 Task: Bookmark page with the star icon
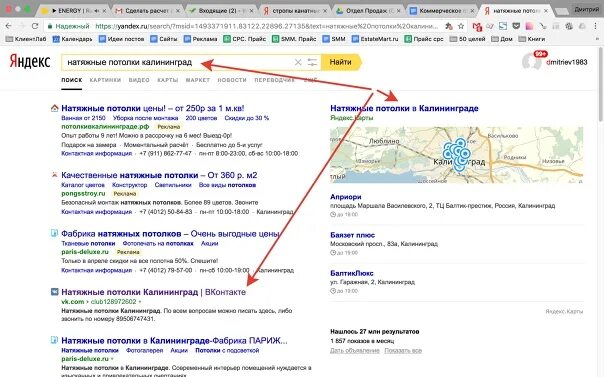461,26
